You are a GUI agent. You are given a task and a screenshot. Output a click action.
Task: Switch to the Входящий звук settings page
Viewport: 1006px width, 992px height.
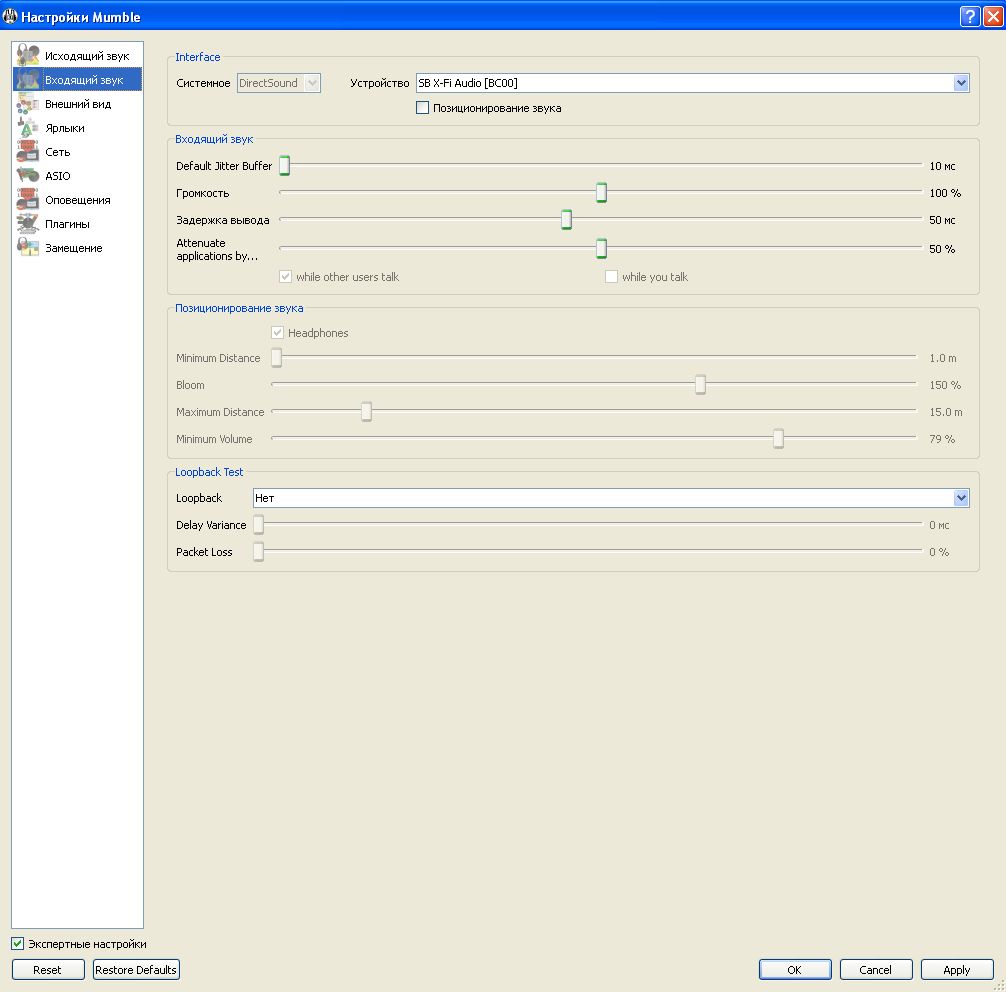[x=84, y=80]
